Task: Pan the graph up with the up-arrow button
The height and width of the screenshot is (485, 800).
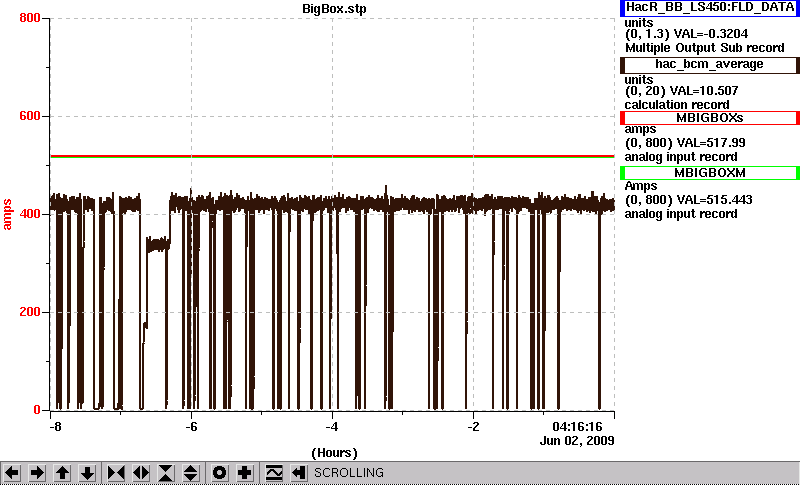Action: 62,473
